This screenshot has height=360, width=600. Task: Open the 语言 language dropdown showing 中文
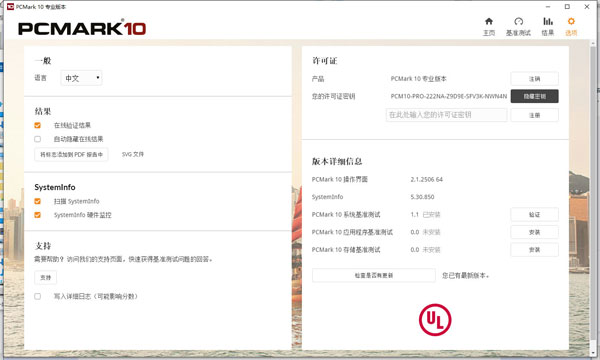(81, 78)
